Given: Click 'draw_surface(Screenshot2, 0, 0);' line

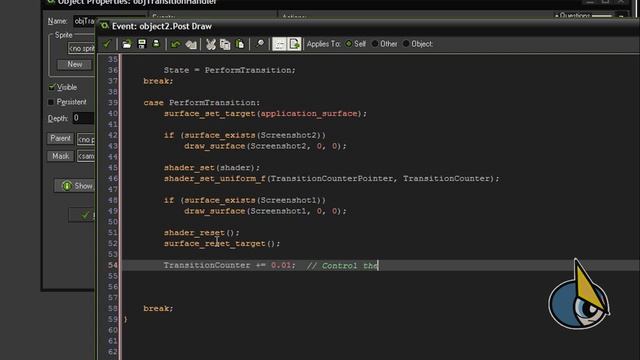Looking at the screenshot, I should 265,146.
